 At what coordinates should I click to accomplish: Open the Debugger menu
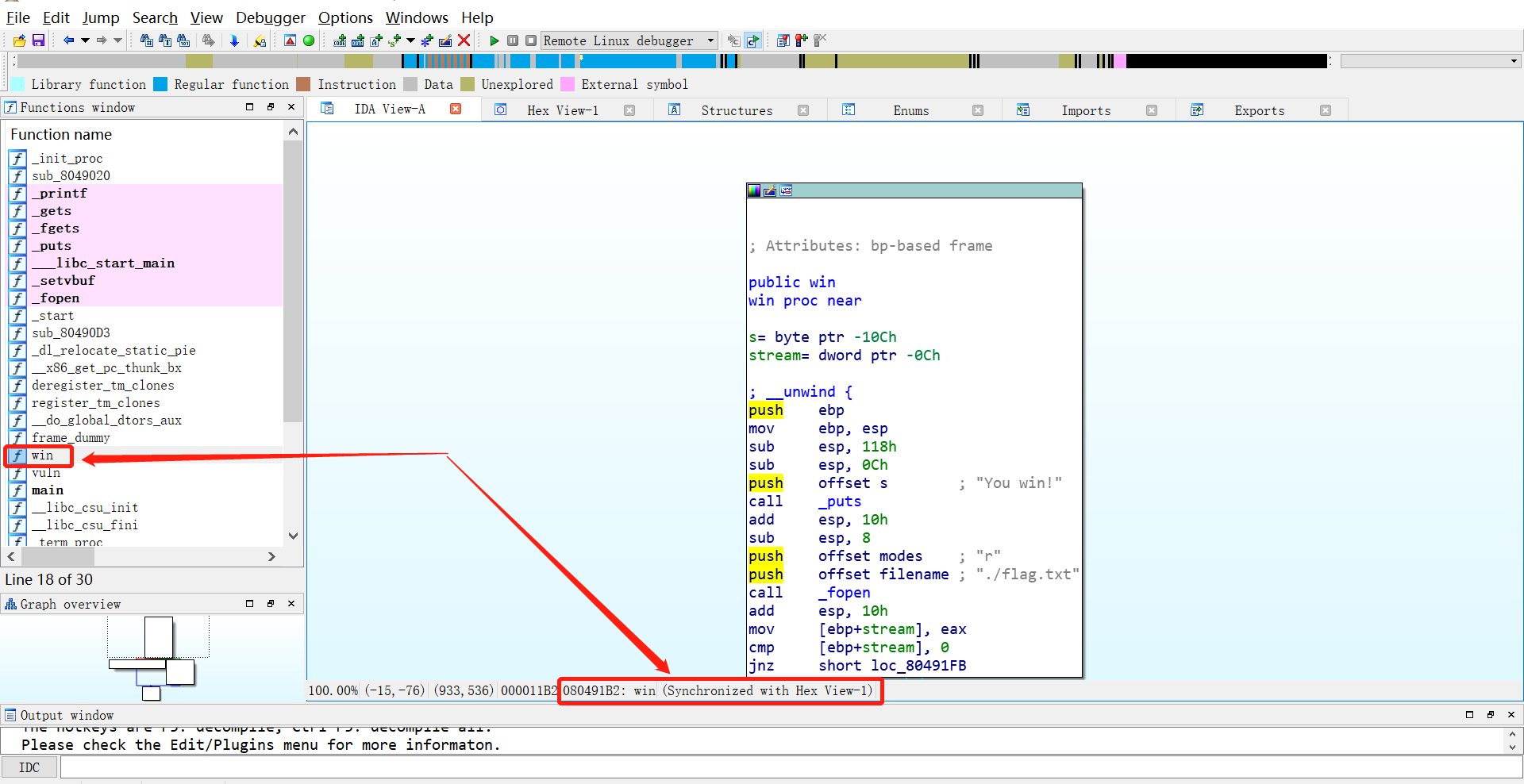270,17
